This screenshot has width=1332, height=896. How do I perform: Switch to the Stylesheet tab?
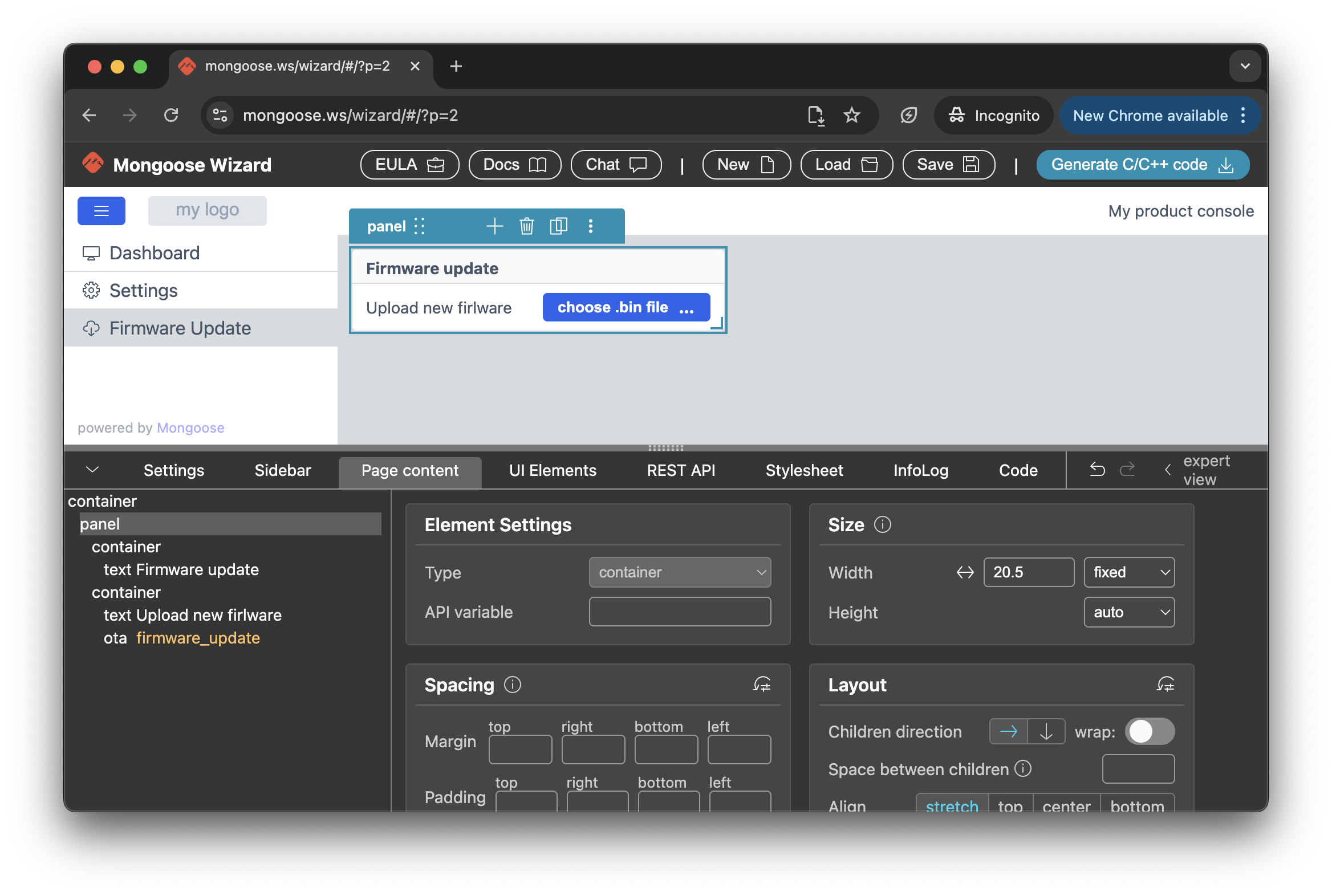804,470
